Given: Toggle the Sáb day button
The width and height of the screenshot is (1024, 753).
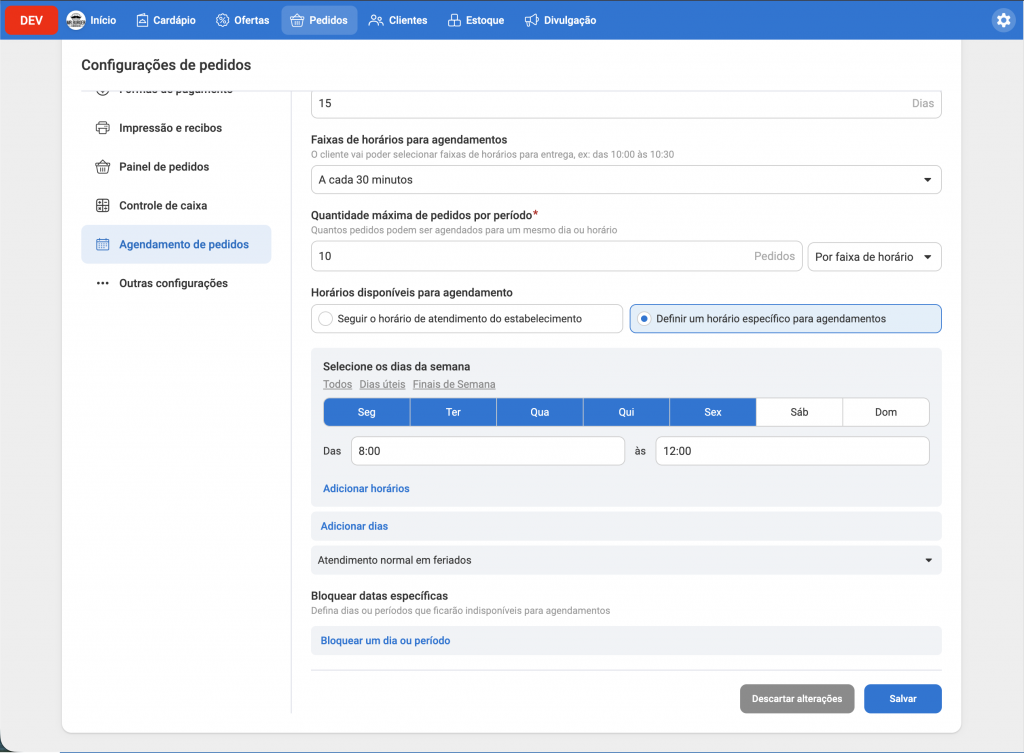Looking at the screenshot, I should (799, 412).
